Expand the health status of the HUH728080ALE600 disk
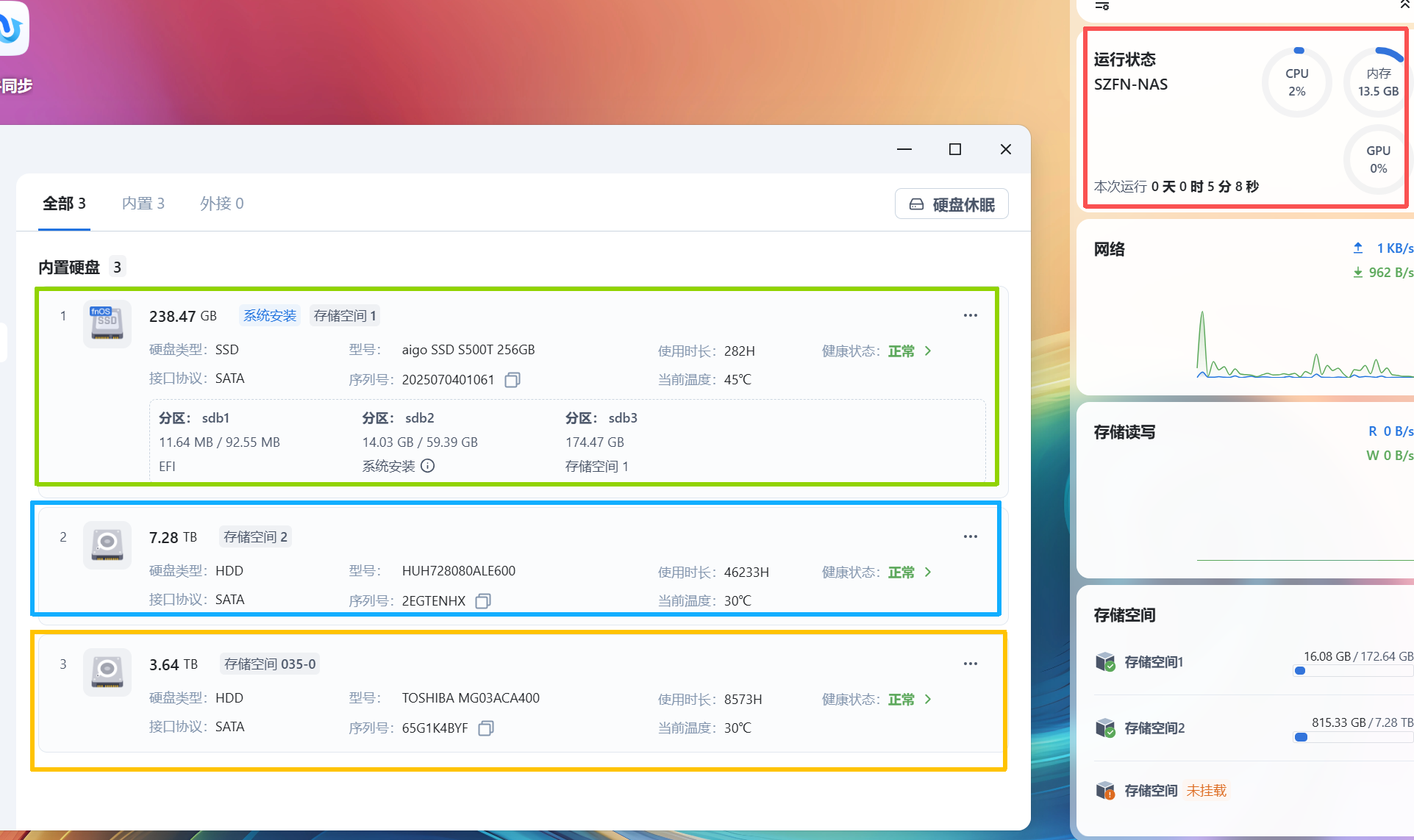Viewport: 1414px width, 840px height. coord(928,572)
